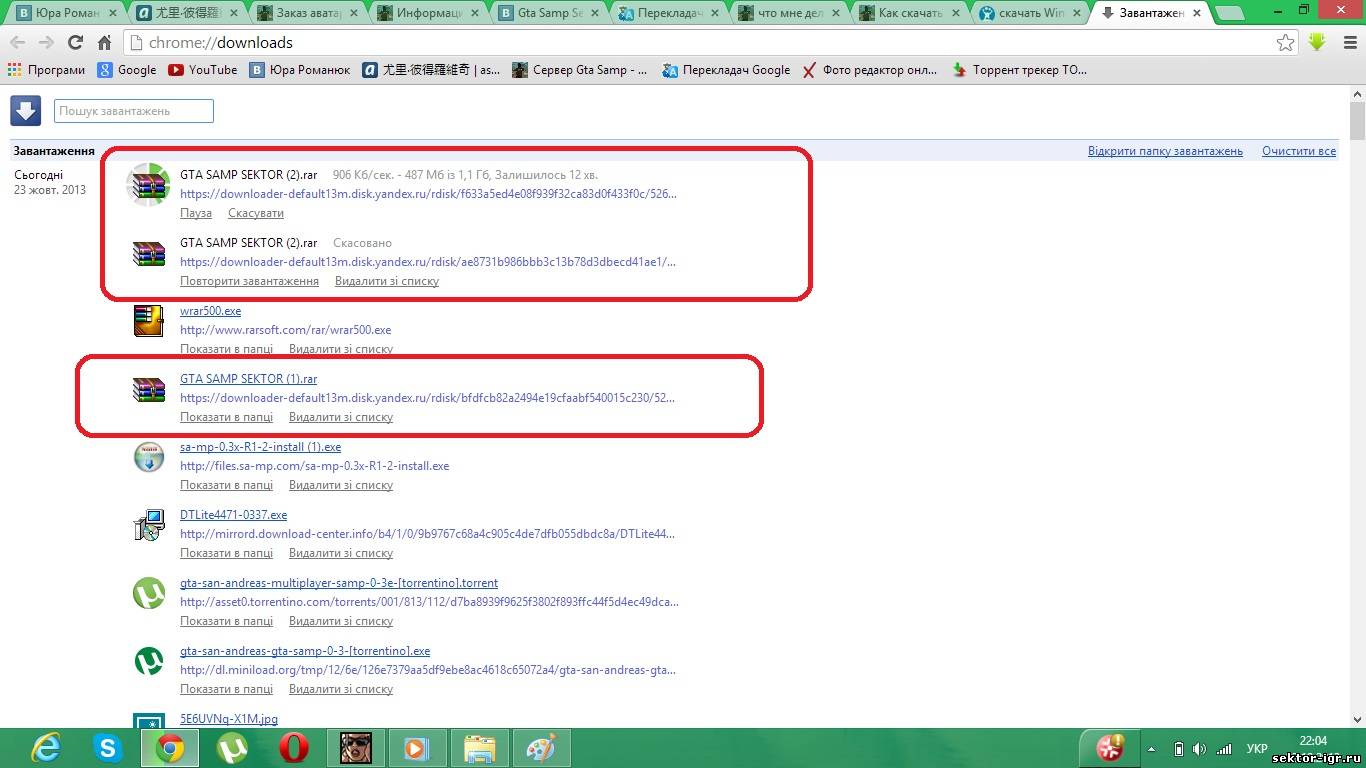Show hidden tray icons arrow
The height and width of the screenshot is (768, 1366).
pos(1152,748)
